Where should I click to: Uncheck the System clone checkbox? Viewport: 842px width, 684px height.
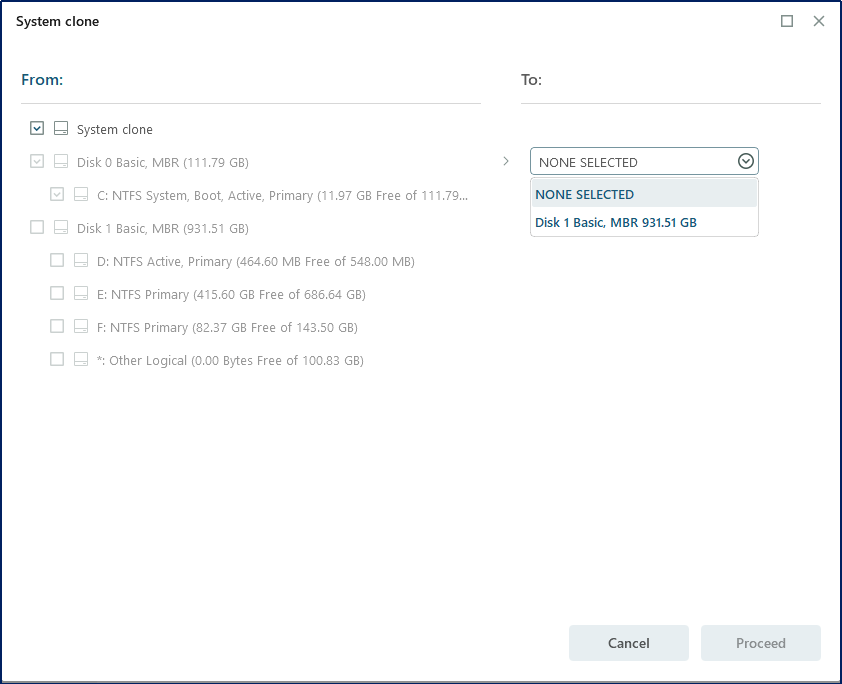pos(37,128)
